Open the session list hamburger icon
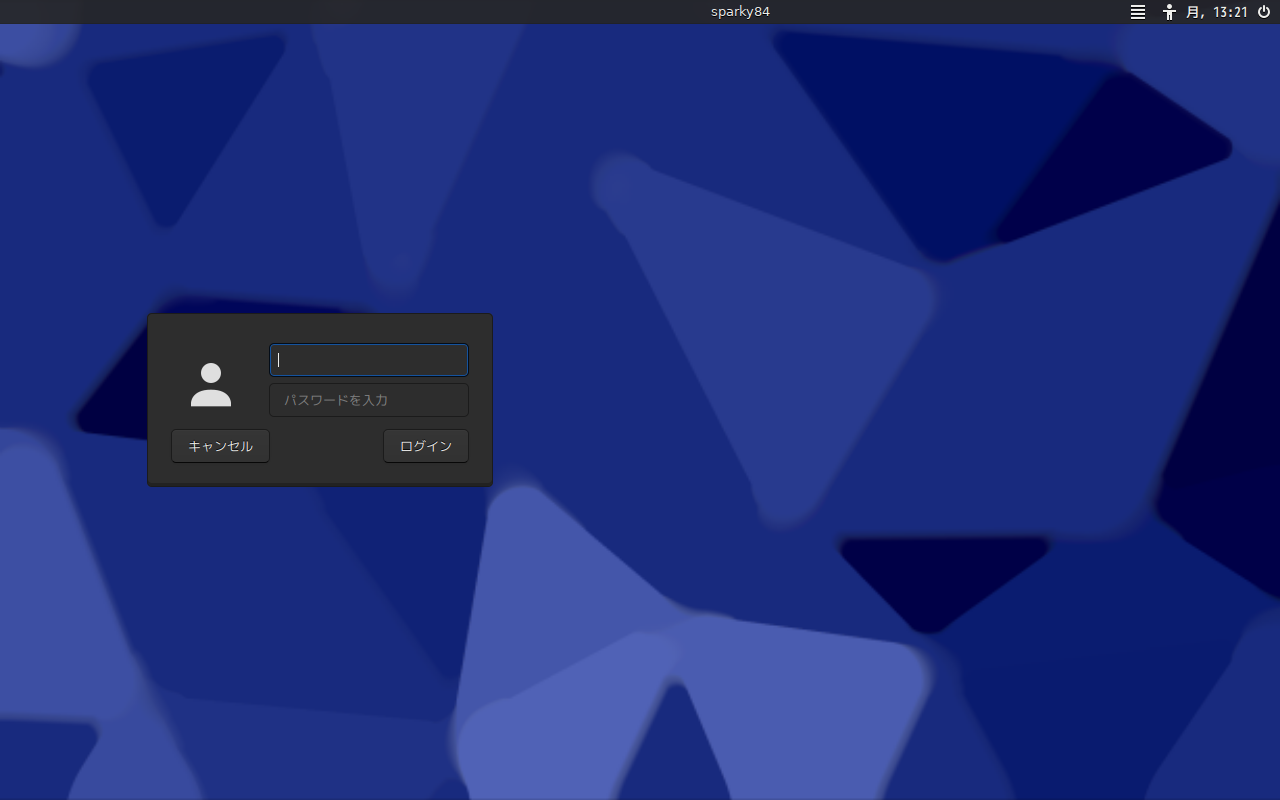 click(x=1138, y=12)
